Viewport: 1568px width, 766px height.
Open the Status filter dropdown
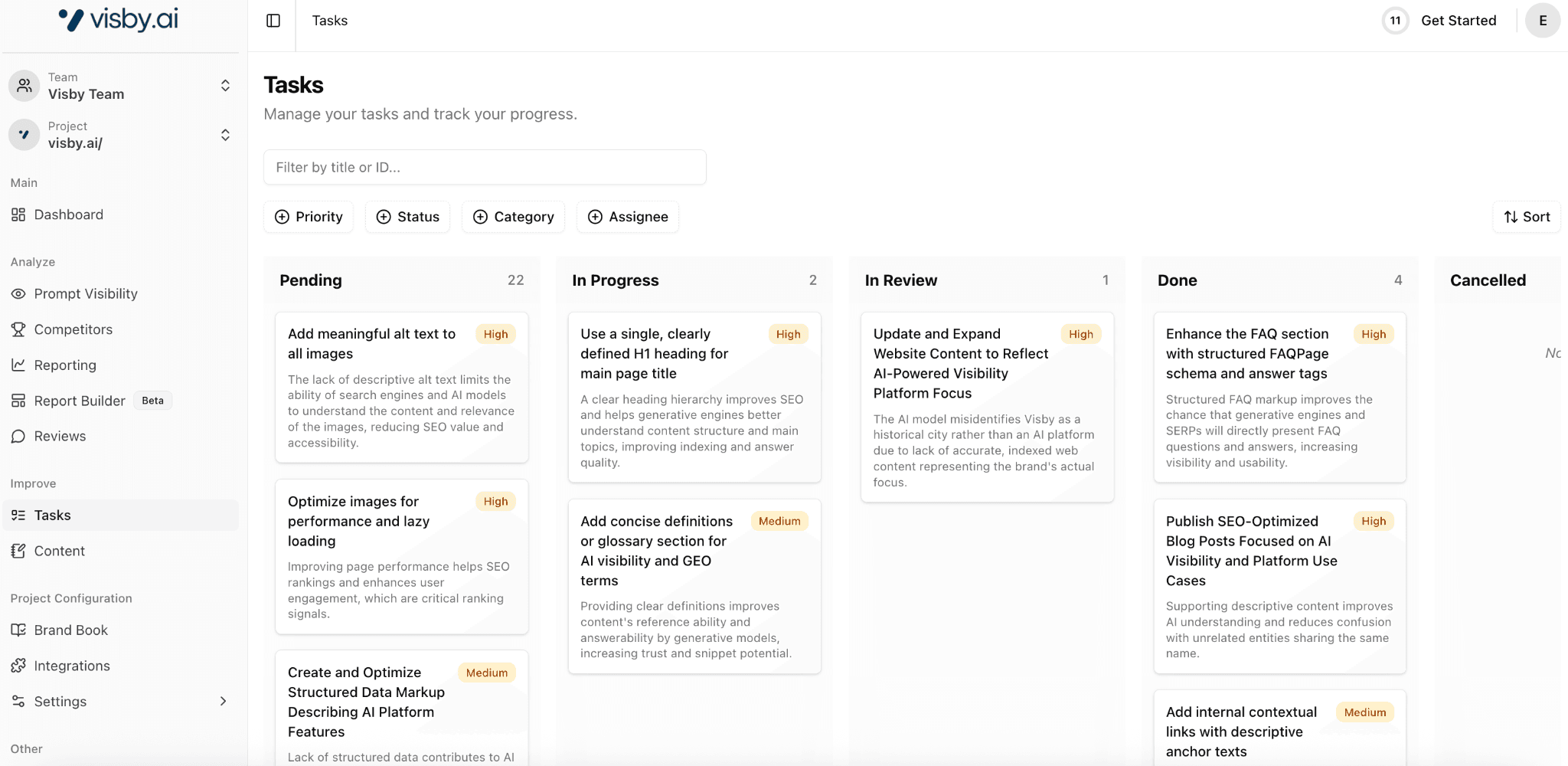(407, 217)
